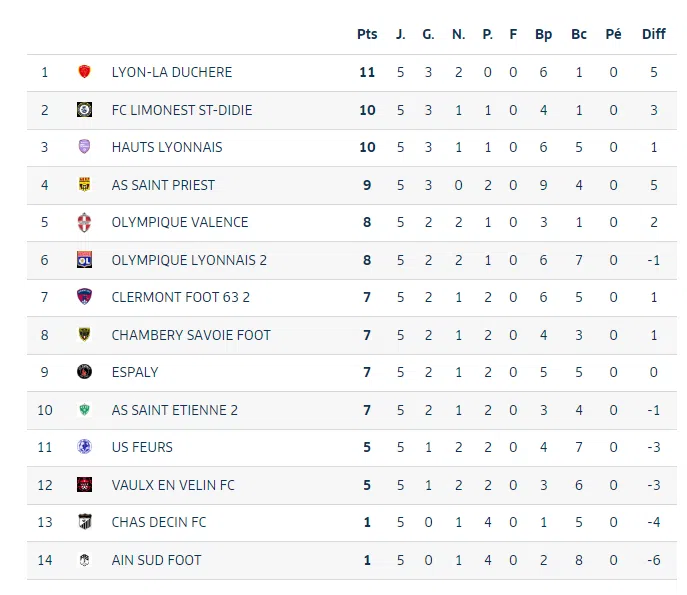Click the FC Limonest St-Didie logo
The height and width of the screenshot is (595, 687).
point(85,110)
